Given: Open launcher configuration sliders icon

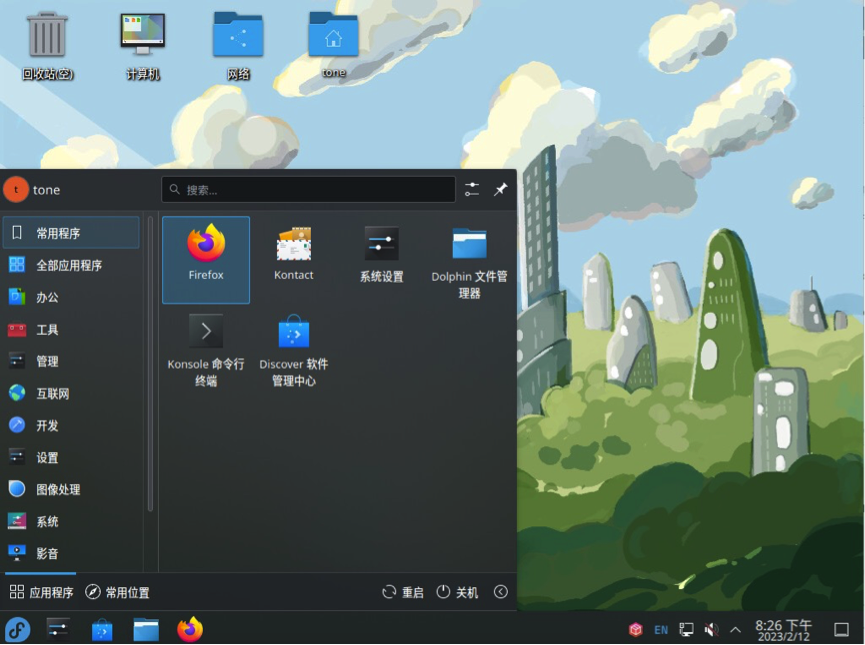Looking at the screenshot, I should [472, 190].
